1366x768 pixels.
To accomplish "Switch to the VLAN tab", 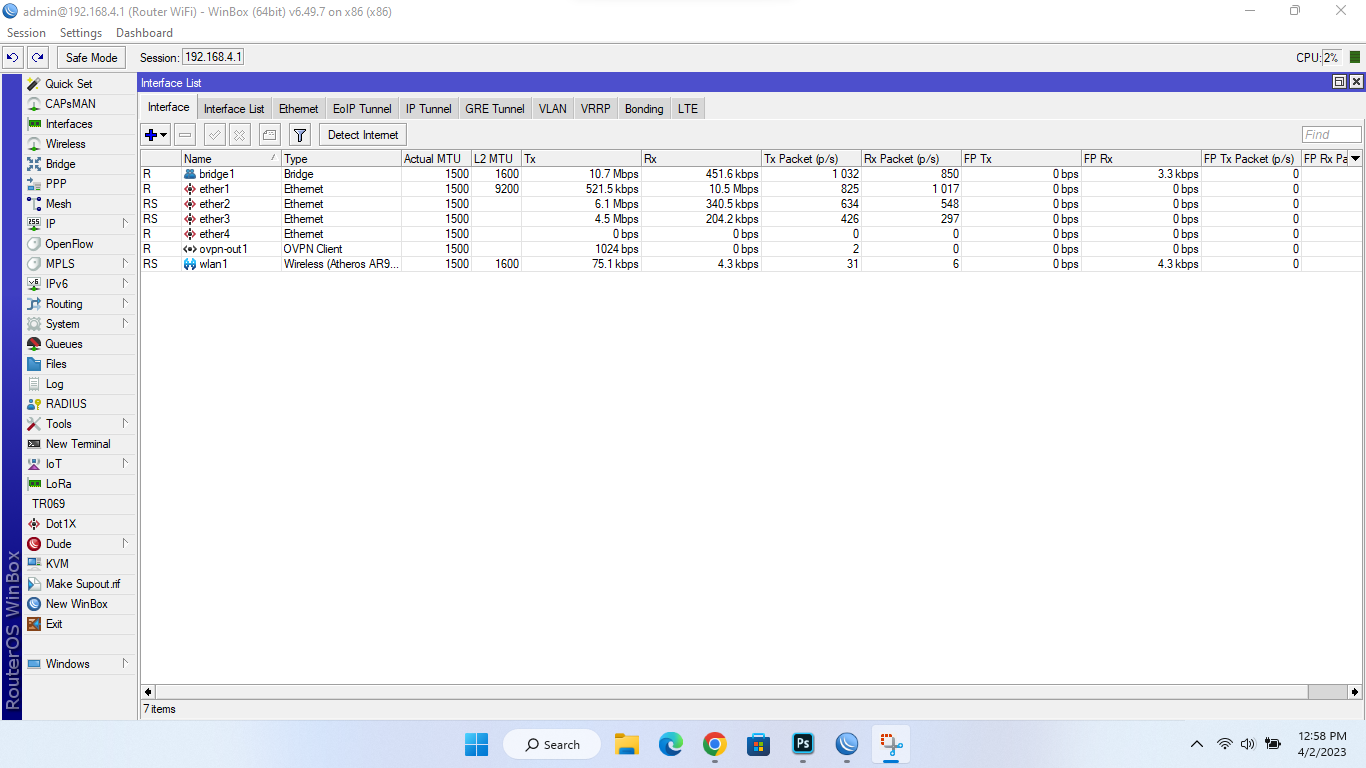I will pyautogui.click(x=552, y=109).
